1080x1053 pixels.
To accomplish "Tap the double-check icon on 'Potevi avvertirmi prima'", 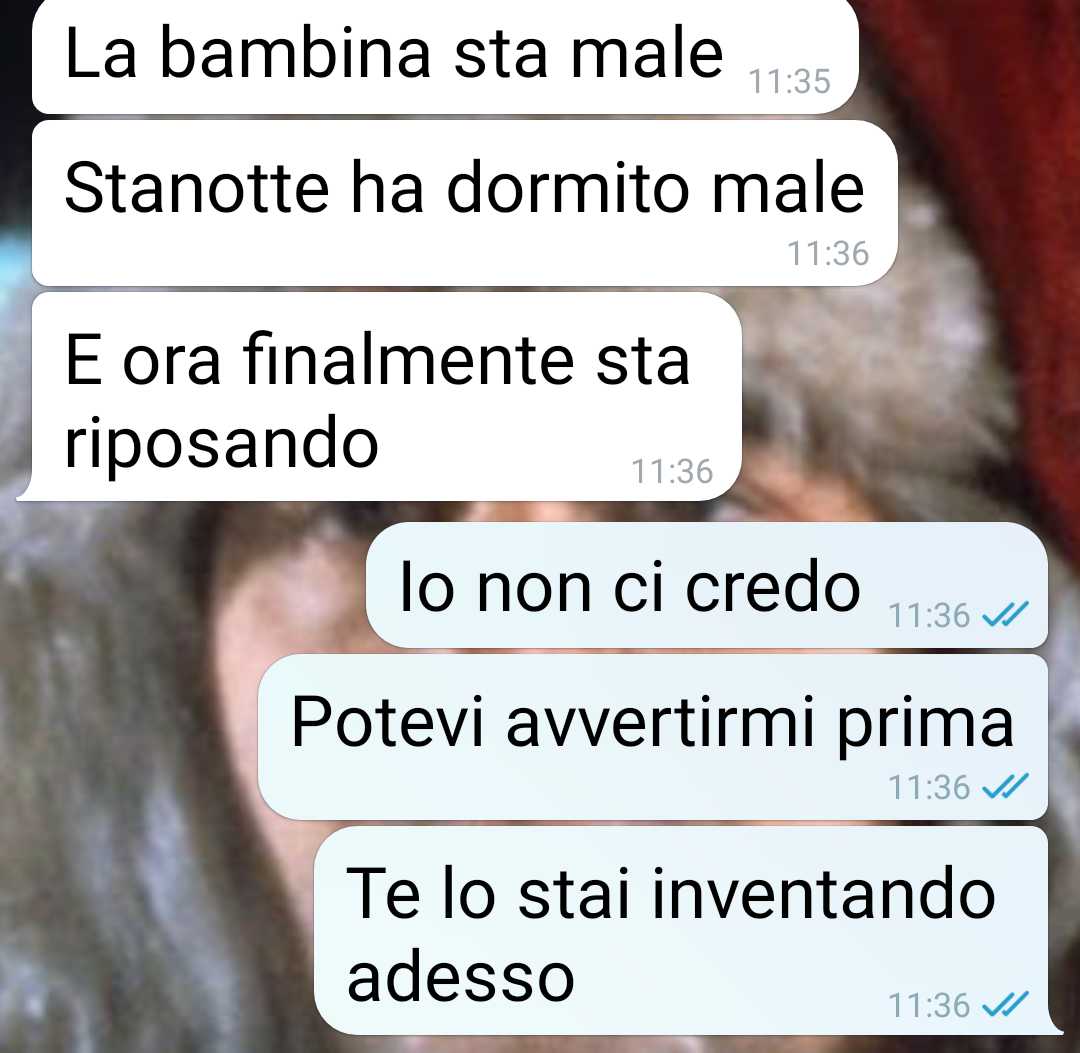I will tap(1005, 786).
